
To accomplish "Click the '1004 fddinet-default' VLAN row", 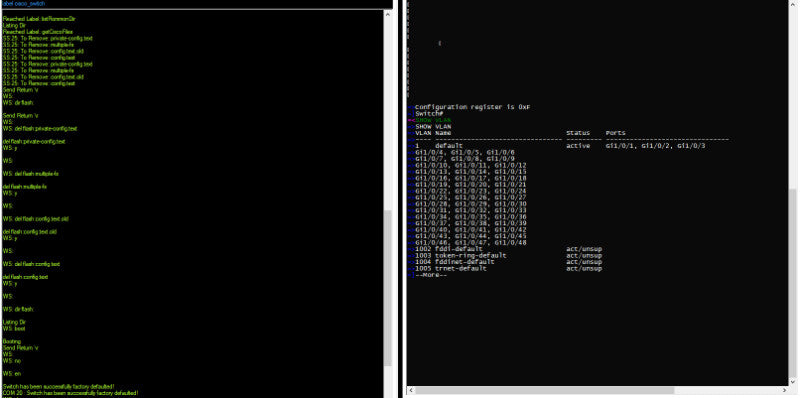I will (x=455, y=262).
